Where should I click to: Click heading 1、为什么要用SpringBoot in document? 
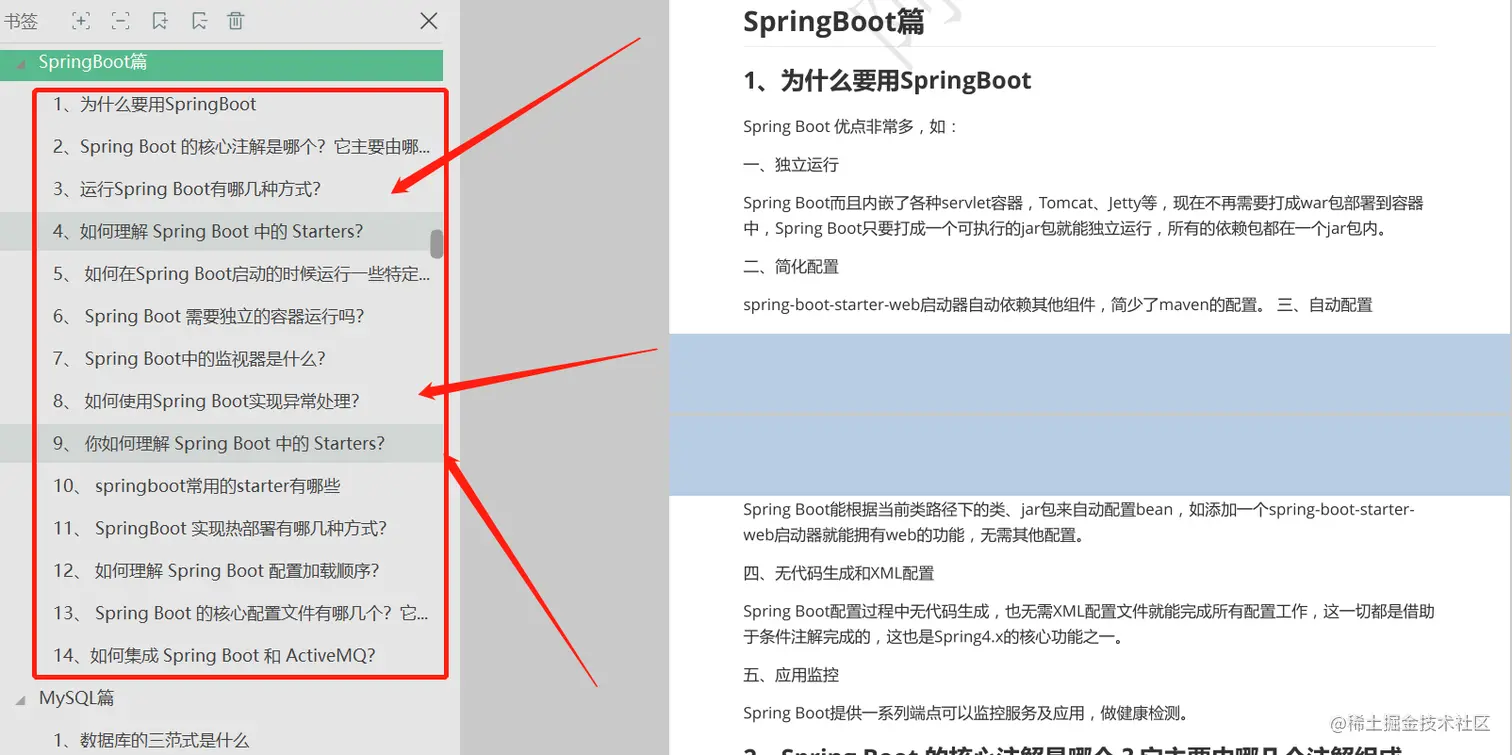(887, 81)
